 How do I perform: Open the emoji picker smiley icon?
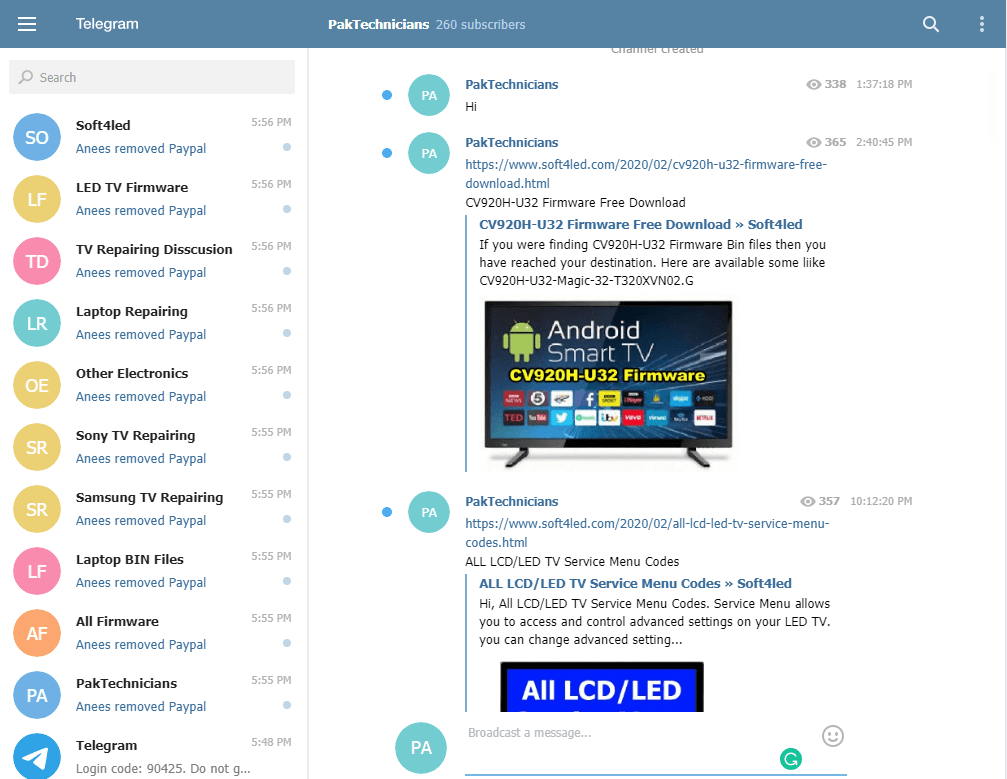[833, 736]
